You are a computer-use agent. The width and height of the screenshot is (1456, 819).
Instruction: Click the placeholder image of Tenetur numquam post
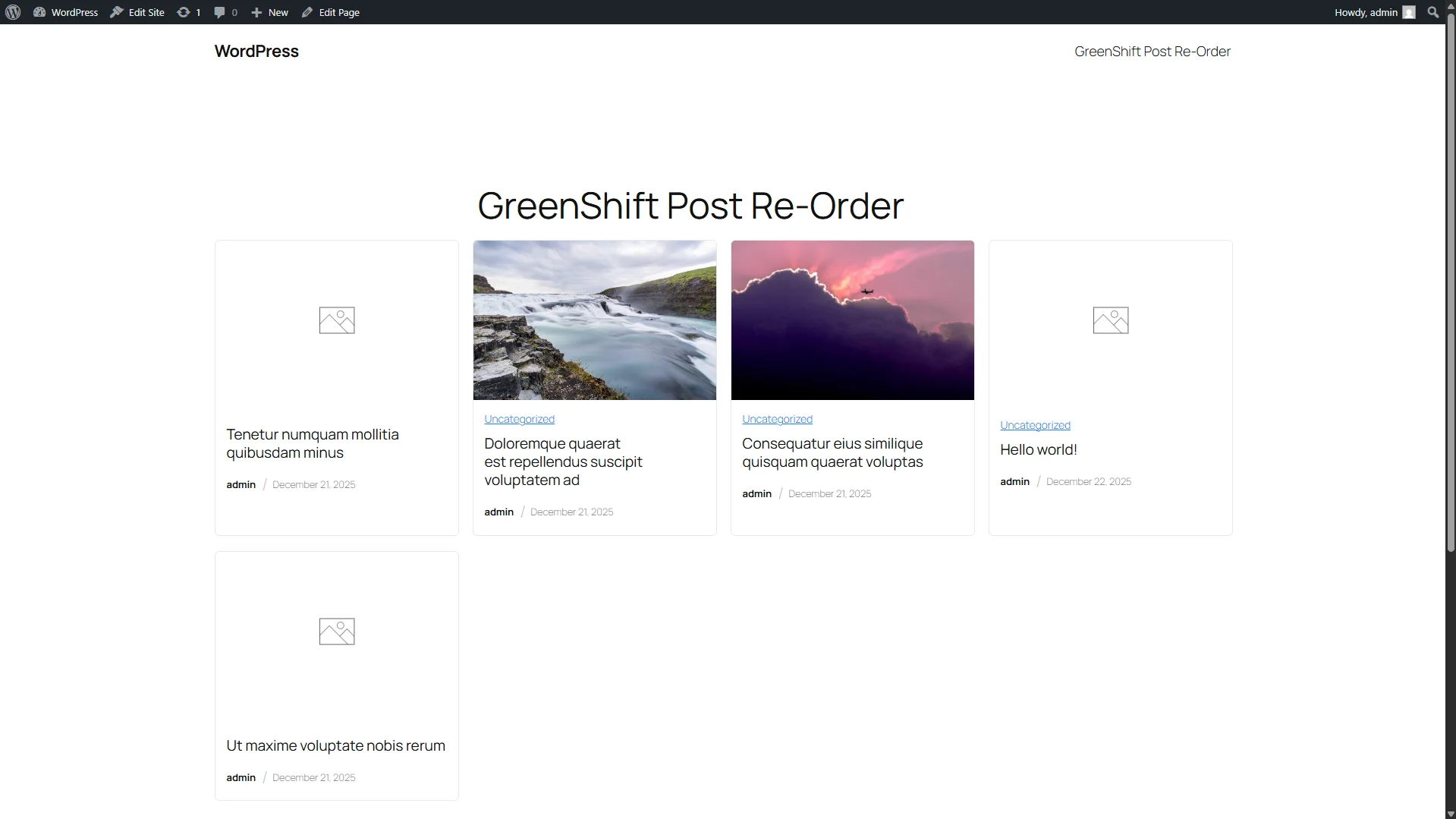tap(337, 320)
